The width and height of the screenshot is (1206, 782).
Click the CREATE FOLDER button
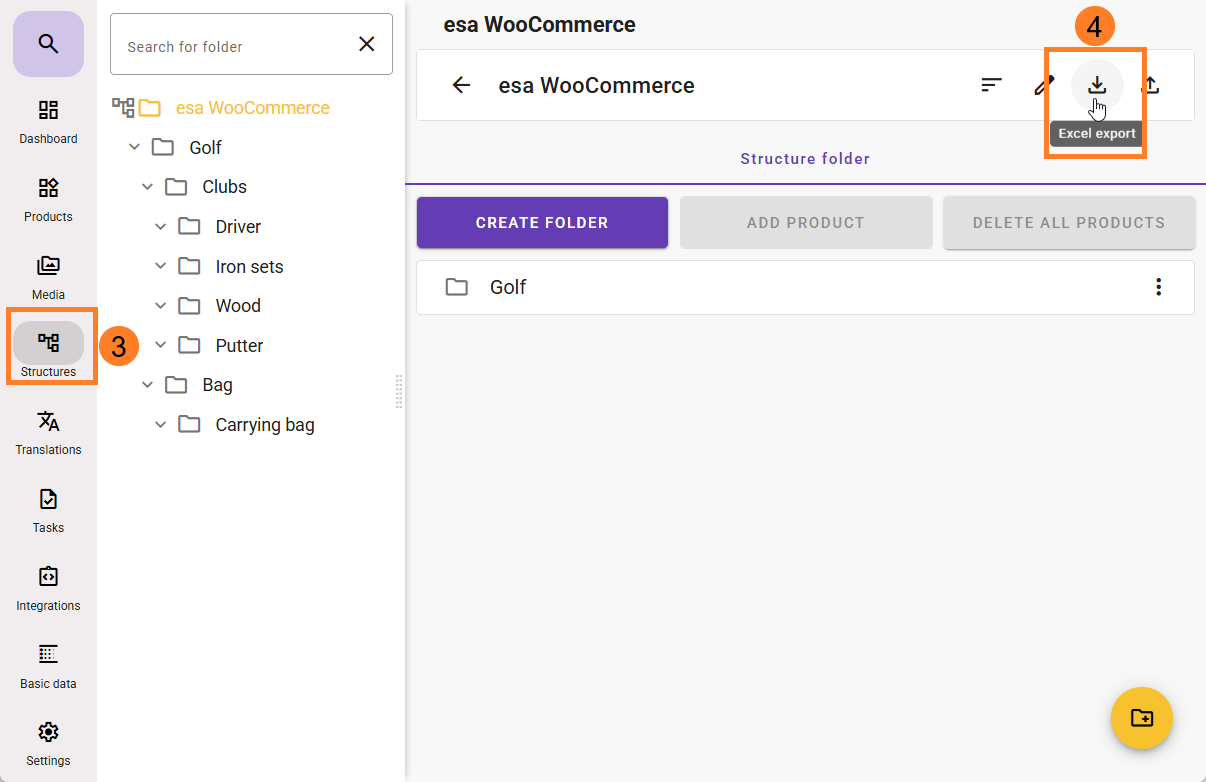[542, 223]
